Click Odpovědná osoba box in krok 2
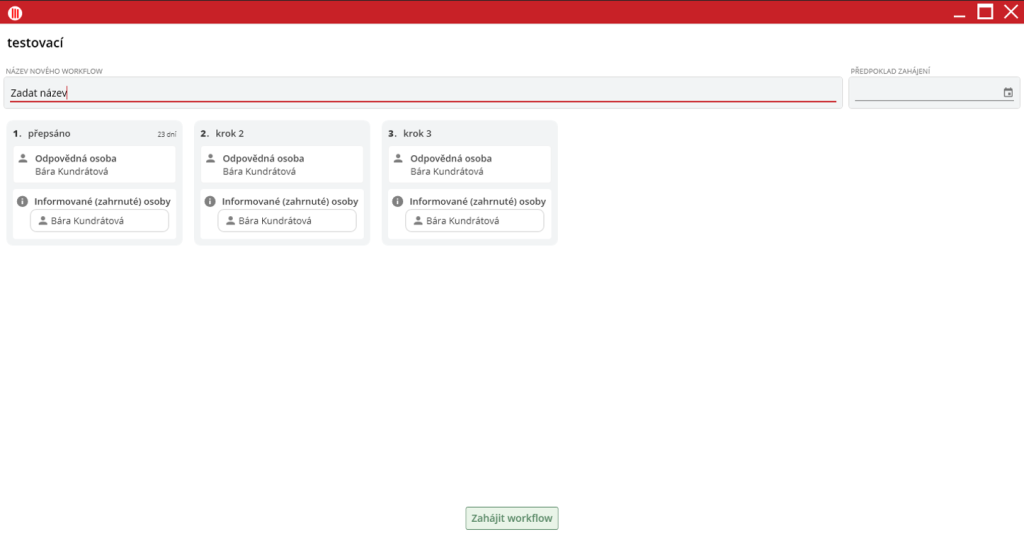Viewport: 1024px width, 534px height. 282,165
